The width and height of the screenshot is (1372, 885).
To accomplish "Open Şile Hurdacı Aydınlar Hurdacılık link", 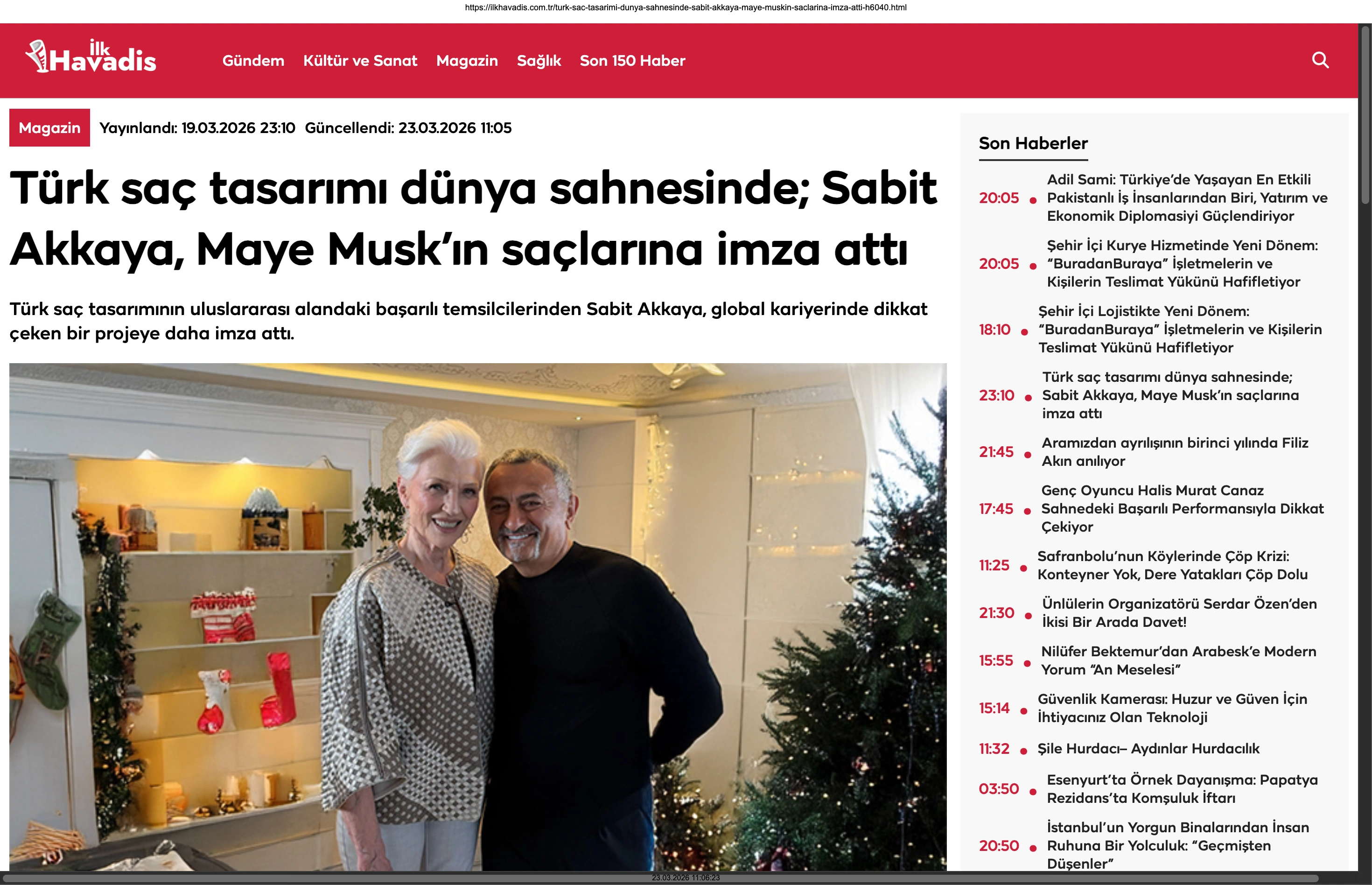I will point(1148,749).
